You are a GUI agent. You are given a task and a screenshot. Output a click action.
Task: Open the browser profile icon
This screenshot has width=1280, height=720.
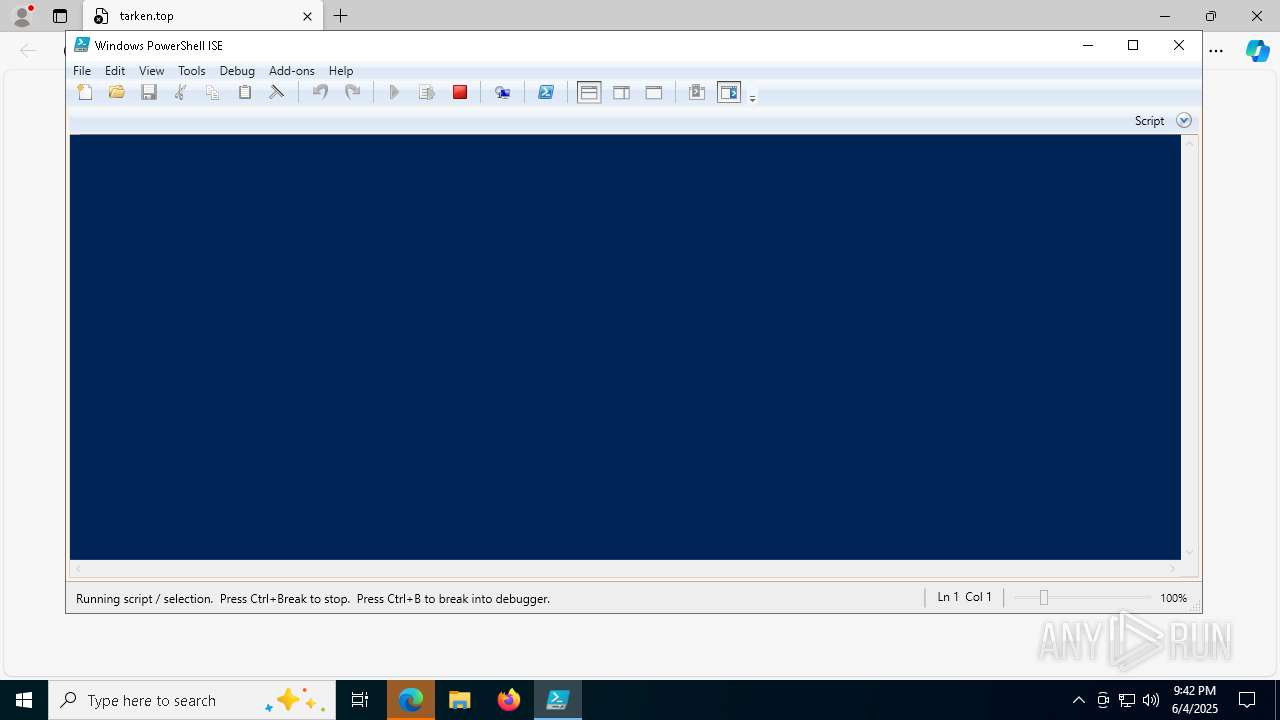[x=22, y=16]
